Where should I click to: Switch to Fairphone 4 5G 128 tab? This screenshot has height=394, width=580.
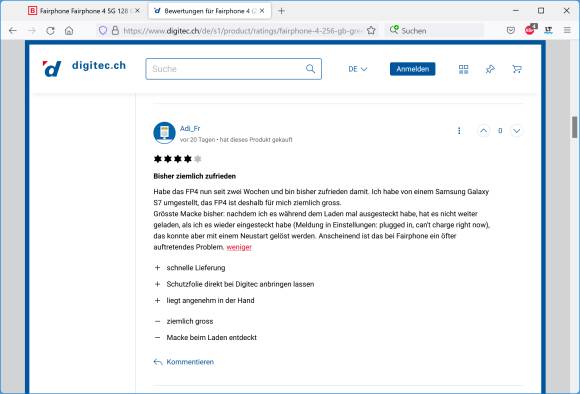(84, 11)
